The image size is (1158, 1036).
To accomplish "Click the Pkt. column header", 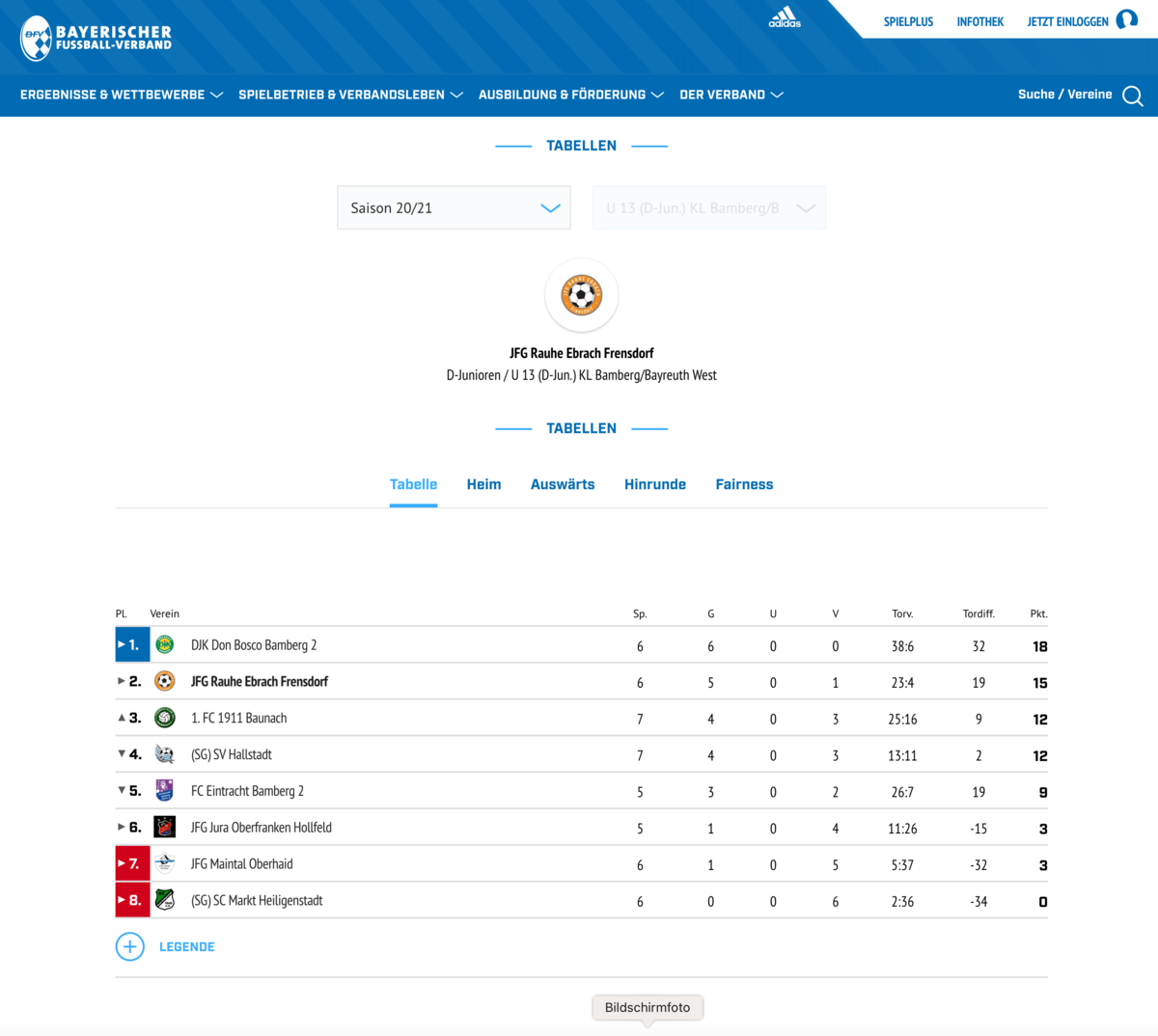I will click(1039, 613).
